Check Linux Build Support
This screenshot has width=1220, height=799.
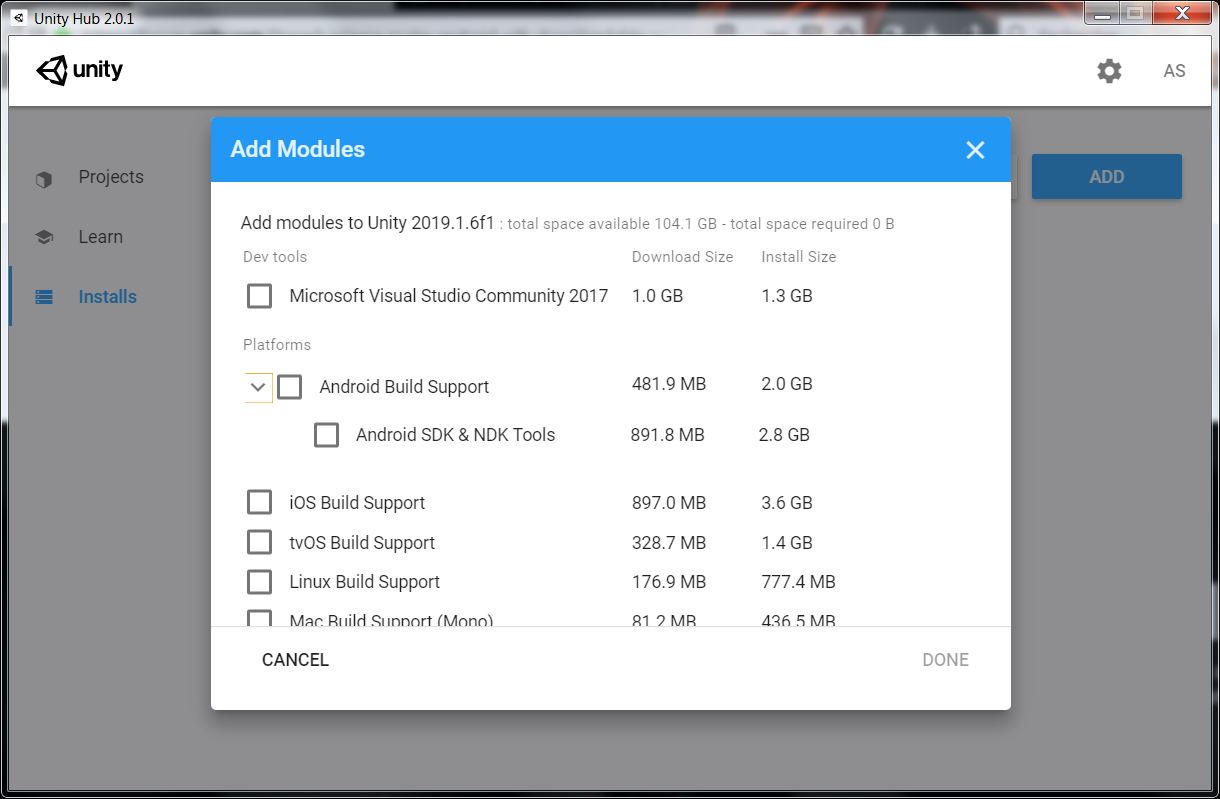pyautogui.click(x=259, y=582)
